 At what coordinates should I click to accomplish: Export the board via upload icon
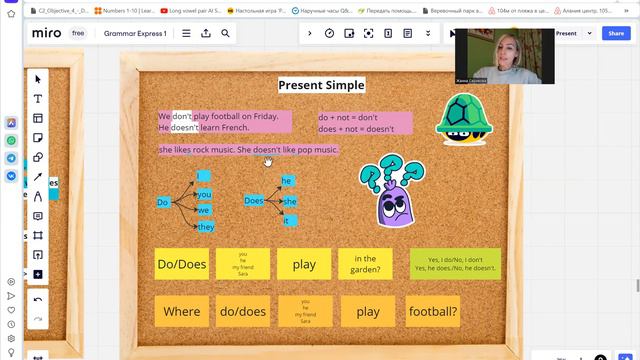[x=206, y=33]
